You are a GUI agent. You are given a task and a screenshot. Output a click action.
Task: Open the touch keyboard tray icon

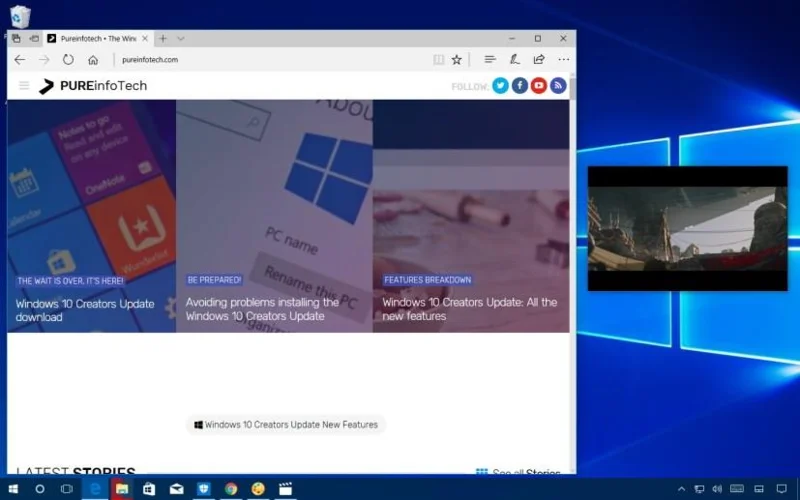(737, 489)
